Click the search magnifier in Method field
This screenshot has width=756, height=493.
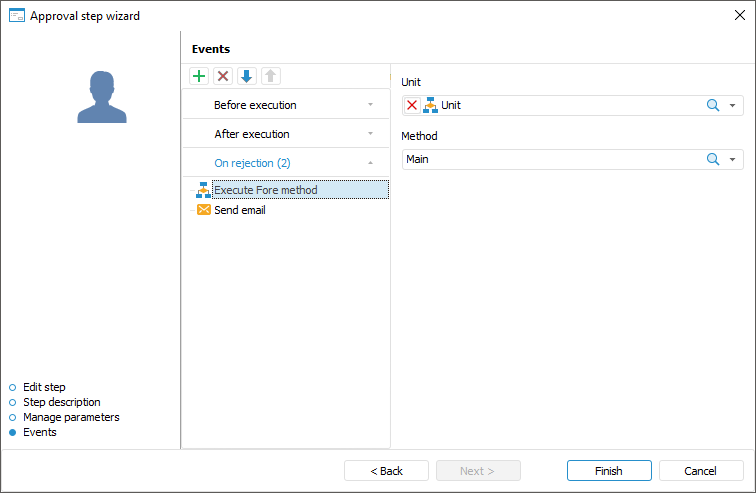click(x=713, y=159)
